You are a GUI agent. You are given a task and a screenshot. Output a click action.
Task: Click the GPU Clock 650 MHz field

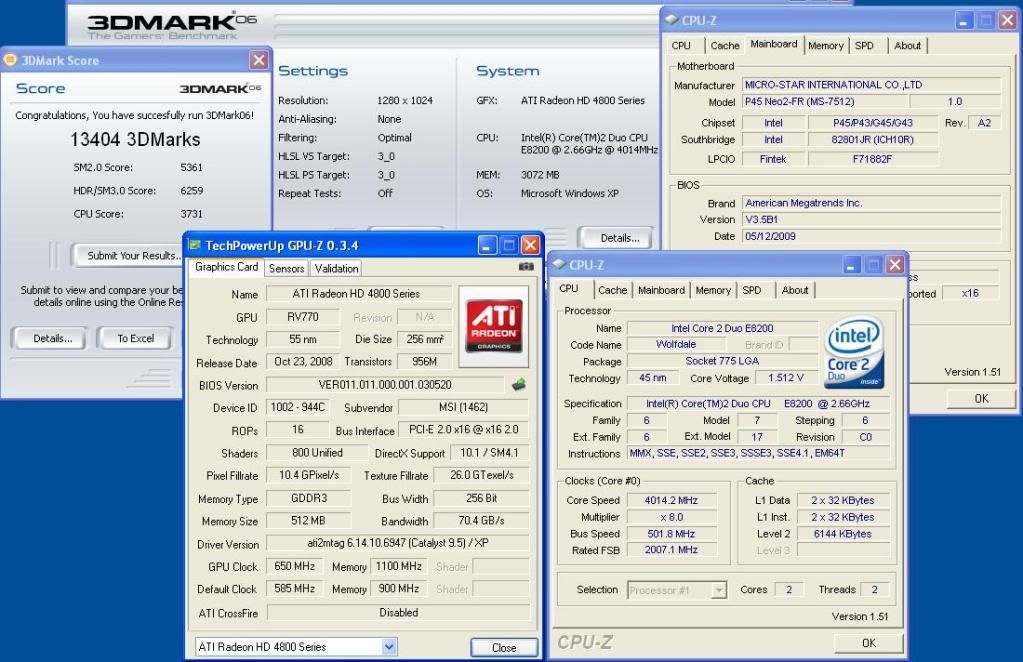coord(295,566)
